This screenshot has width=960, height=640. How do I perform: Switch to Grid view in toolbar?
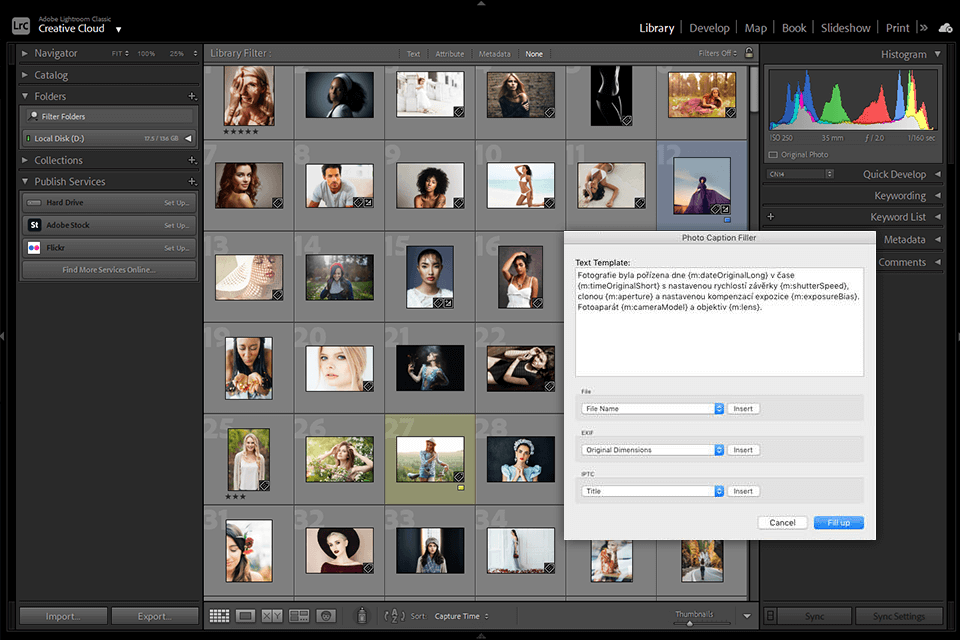(x=219, y=616)
